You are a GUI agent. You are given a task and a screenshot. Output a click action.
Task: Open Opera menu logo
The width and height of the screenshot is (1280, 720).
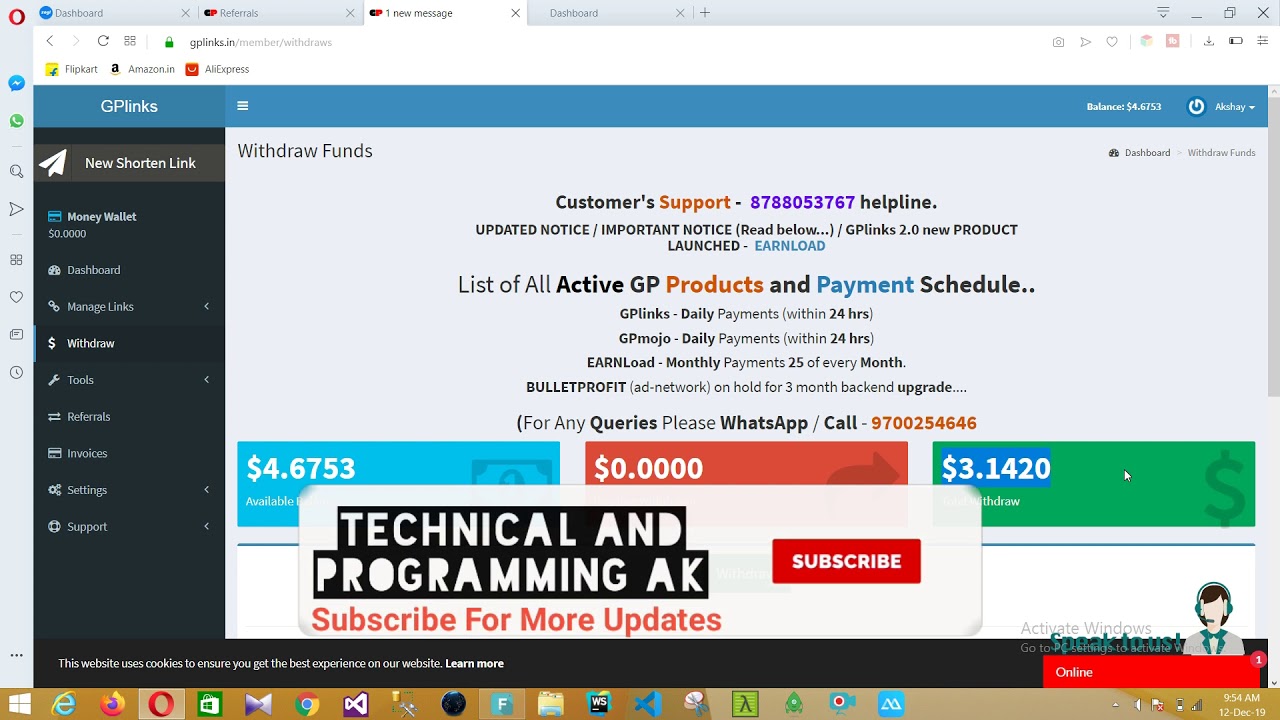point(16,17)
